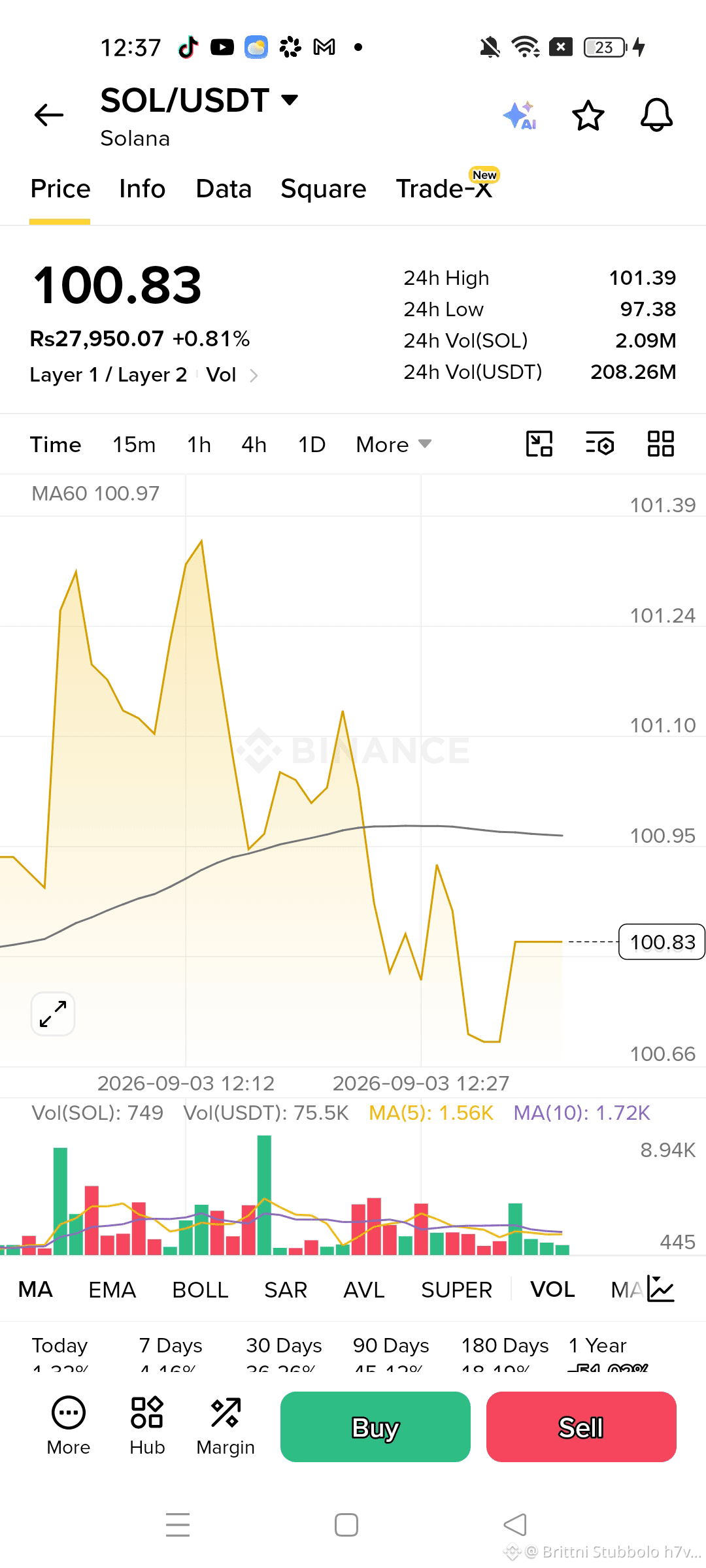Screen dimensions: 706x1568
Task: Open indicator chart settings icon
Action: (x=660, y=1289)
